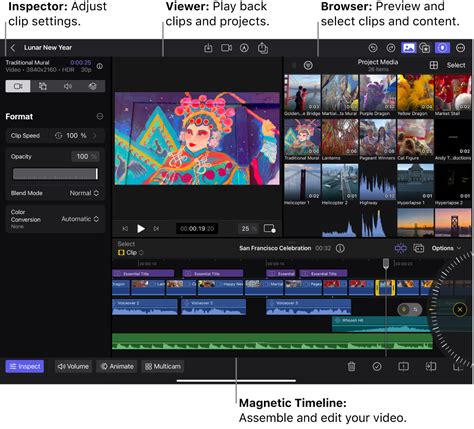This screenshot has width=474, height=429.
Task: Toggle the inspector button in top toolbar
Action: pyautogui.click(x=442, y=48)
